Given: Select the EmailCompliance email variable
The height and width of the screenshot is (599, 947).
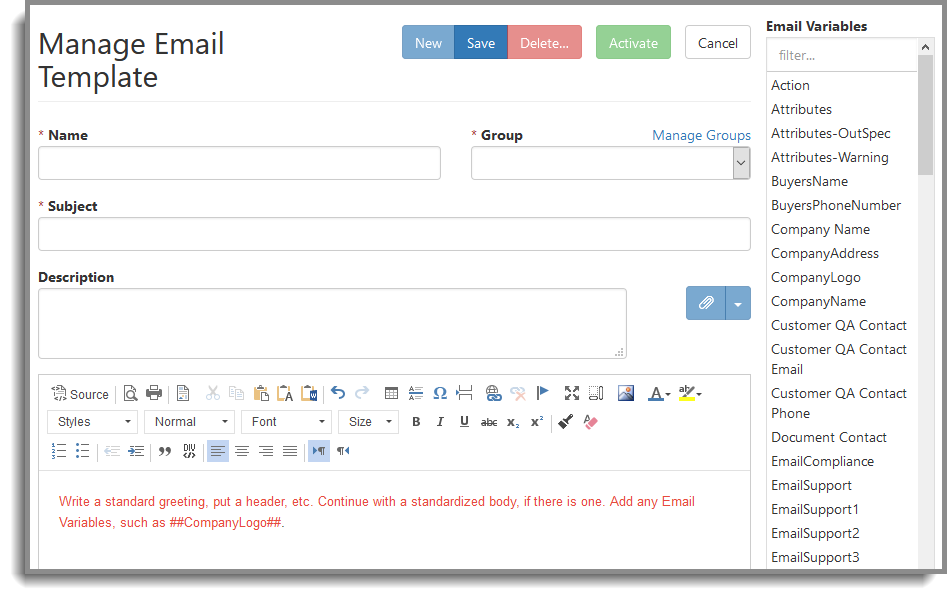Looking at the screenshot, I should [x=822, y=461].
